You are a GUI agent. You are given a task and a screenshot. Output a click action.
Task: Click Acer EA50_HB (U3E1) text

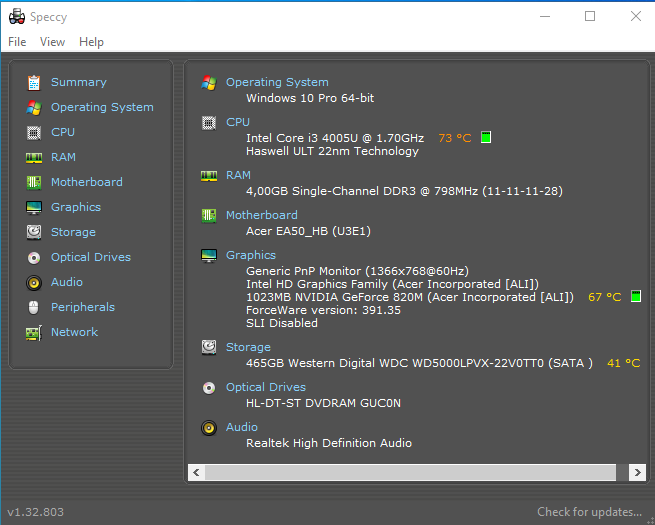point(308,231)
